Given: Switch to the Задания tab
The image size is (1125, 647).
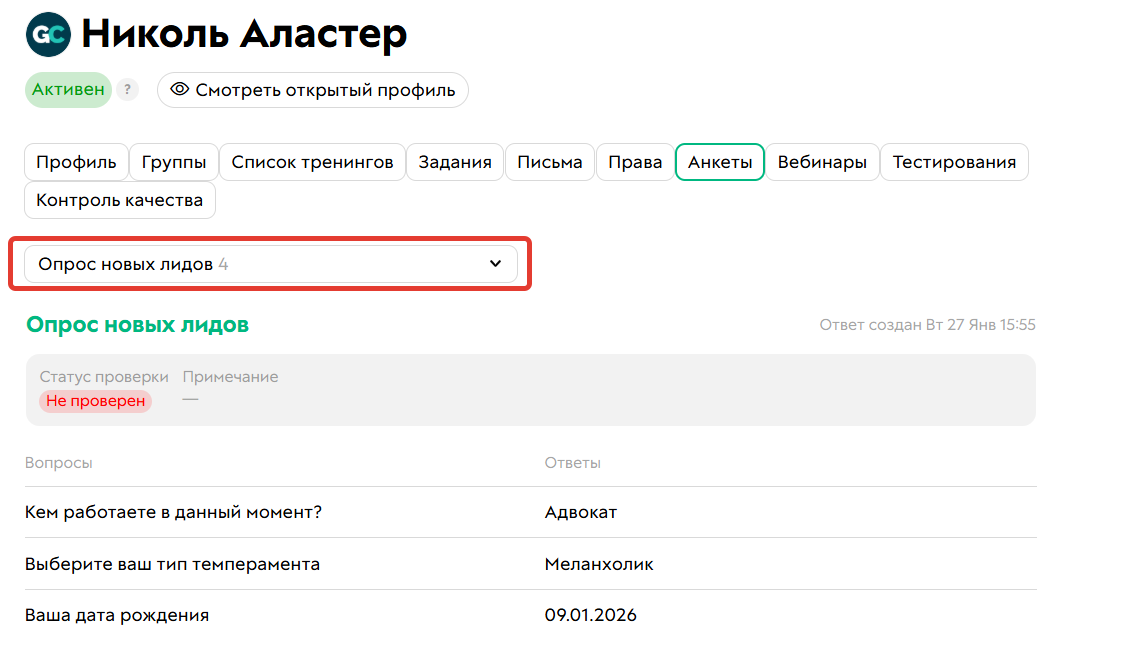Looking at the screenshot, I should coord(455,161).
